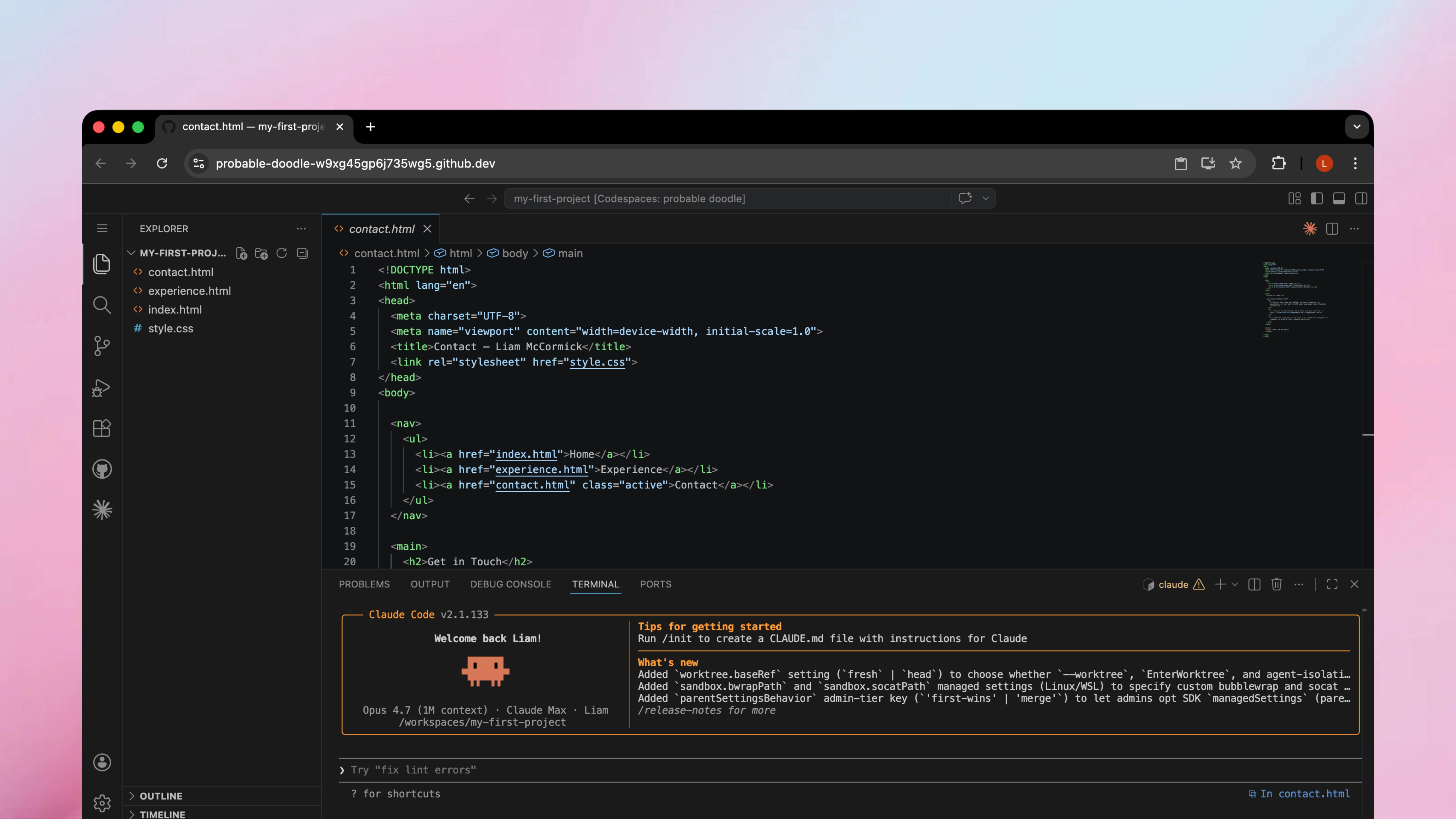
Task: Split the terminal panel
Action: [1254, 584]
